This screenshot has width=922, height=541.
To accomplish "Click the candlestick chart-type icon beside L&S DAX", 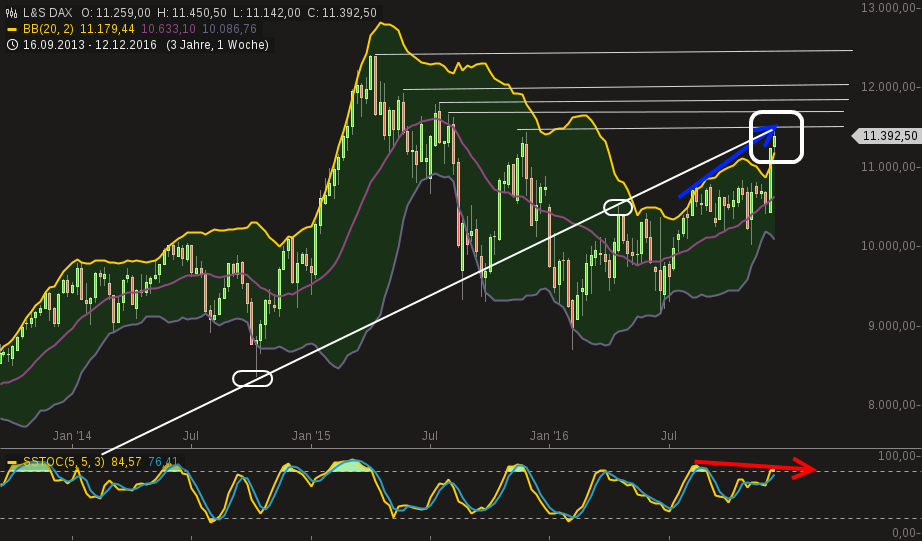I will click(12, 12).
